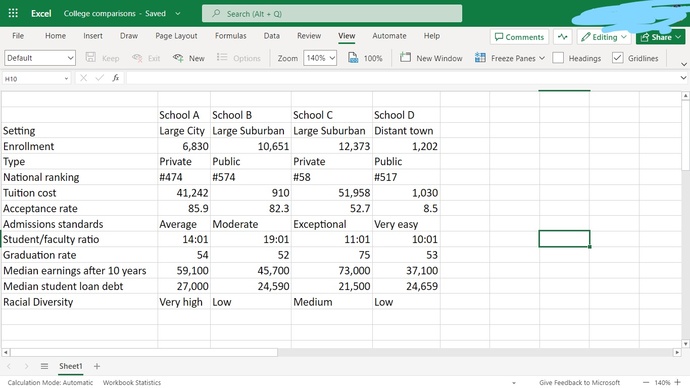Reset zoom to 100%
690x388 pixels.
pos(365,58)
